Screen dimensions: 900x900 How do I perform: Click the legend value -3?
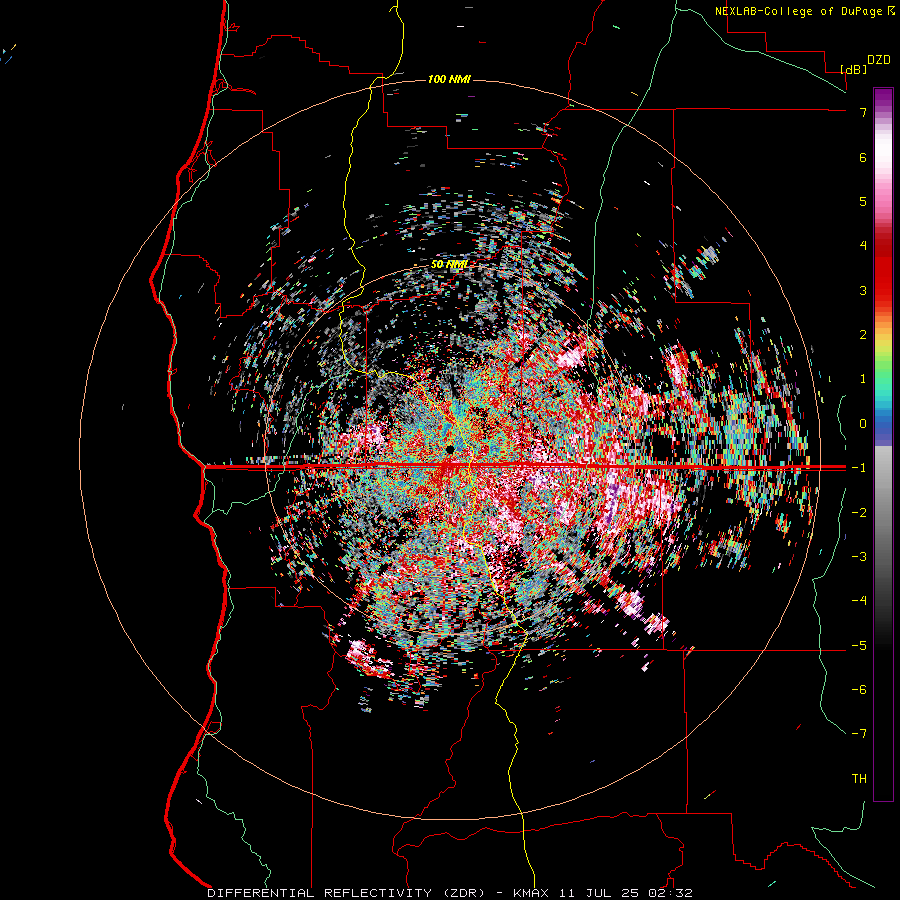pos(859,556)
